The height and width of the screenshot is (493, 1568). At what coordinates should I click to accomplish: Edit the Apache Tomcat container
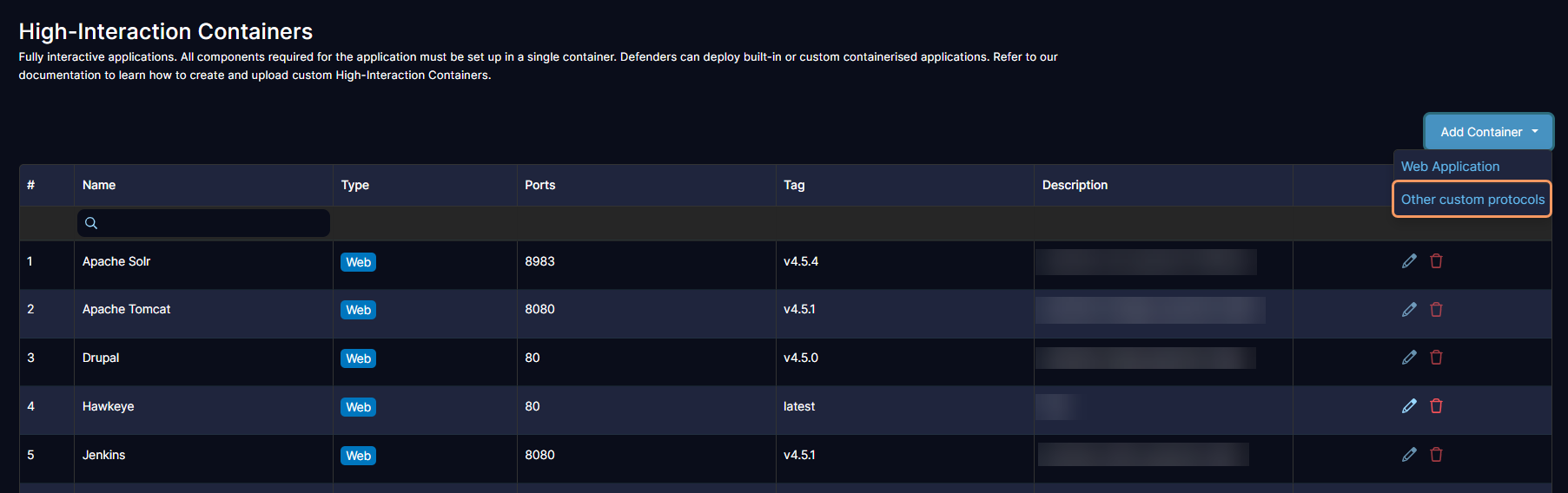[x=1409, y=310]
